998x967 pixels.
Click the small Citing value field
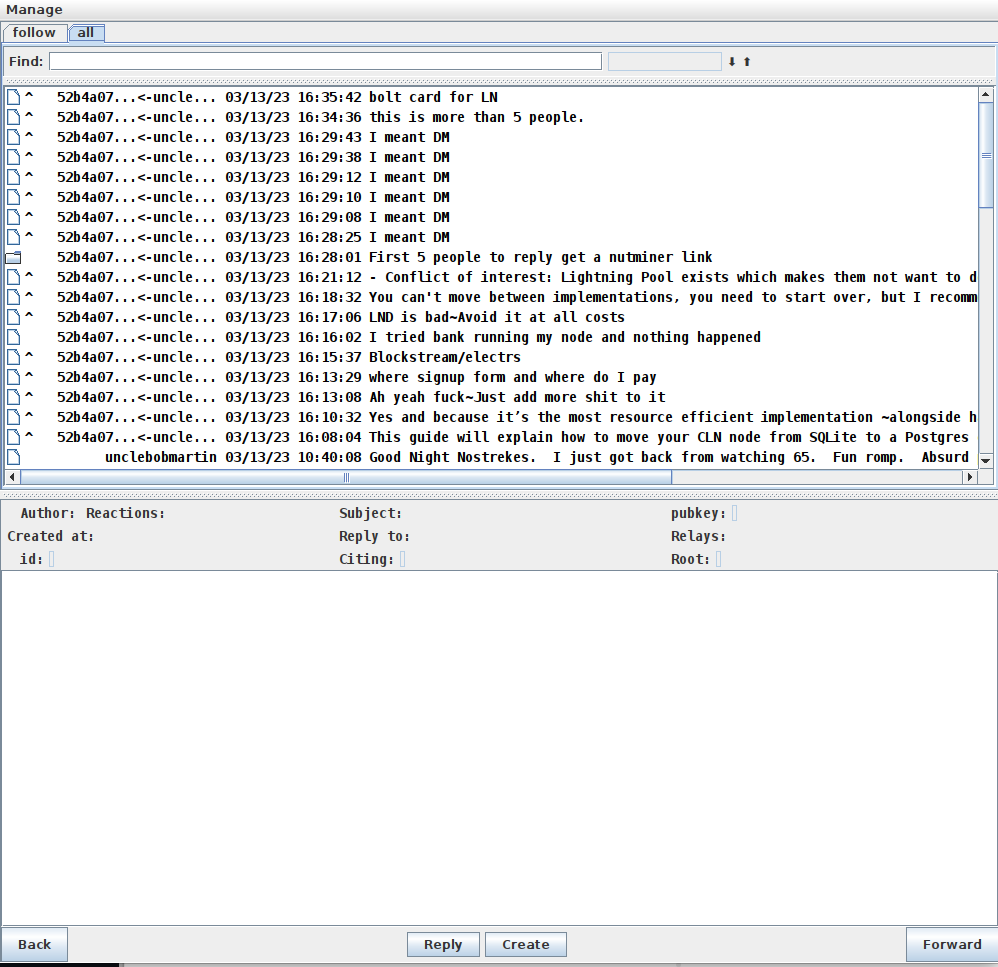pyautogui.click(x=403, y=559)
